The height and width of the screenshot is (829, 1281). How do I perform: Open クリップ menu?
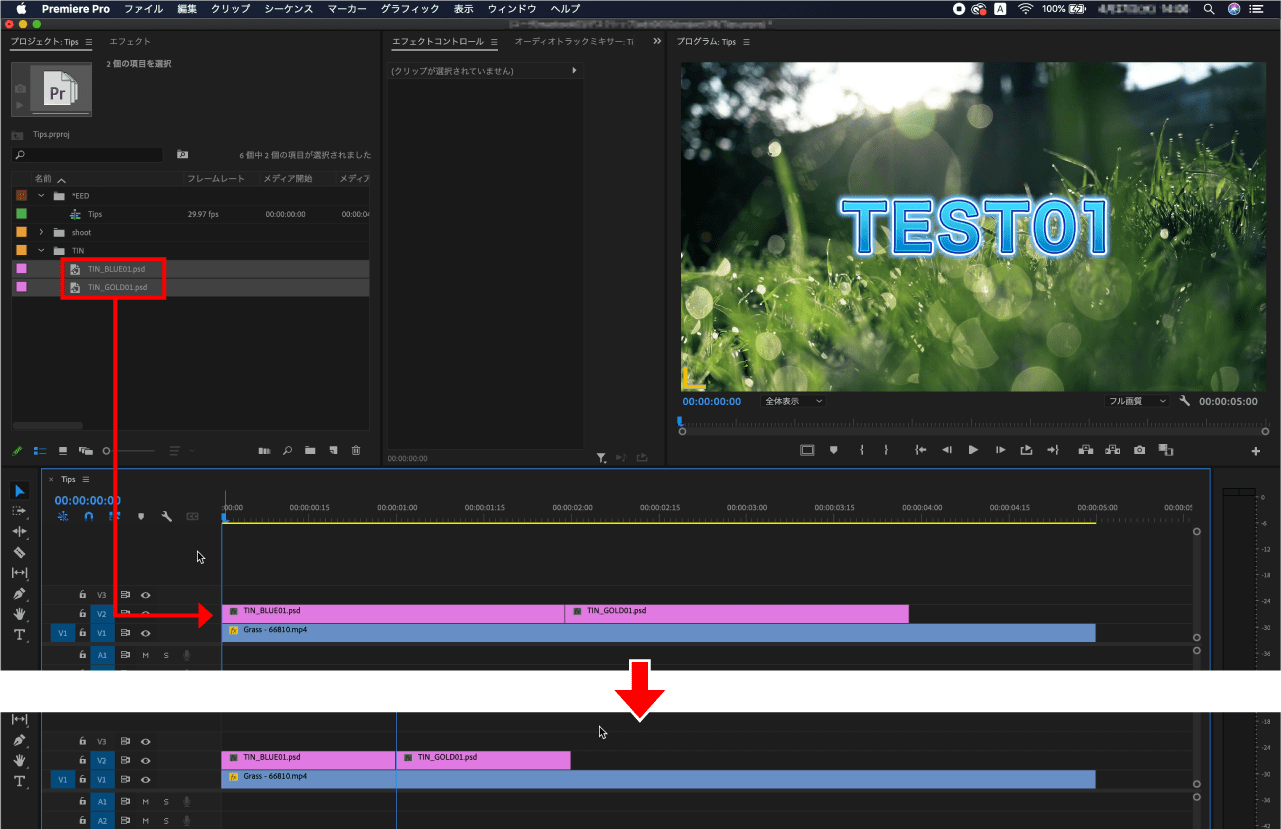pyautogui.click(x=231, y=8)
